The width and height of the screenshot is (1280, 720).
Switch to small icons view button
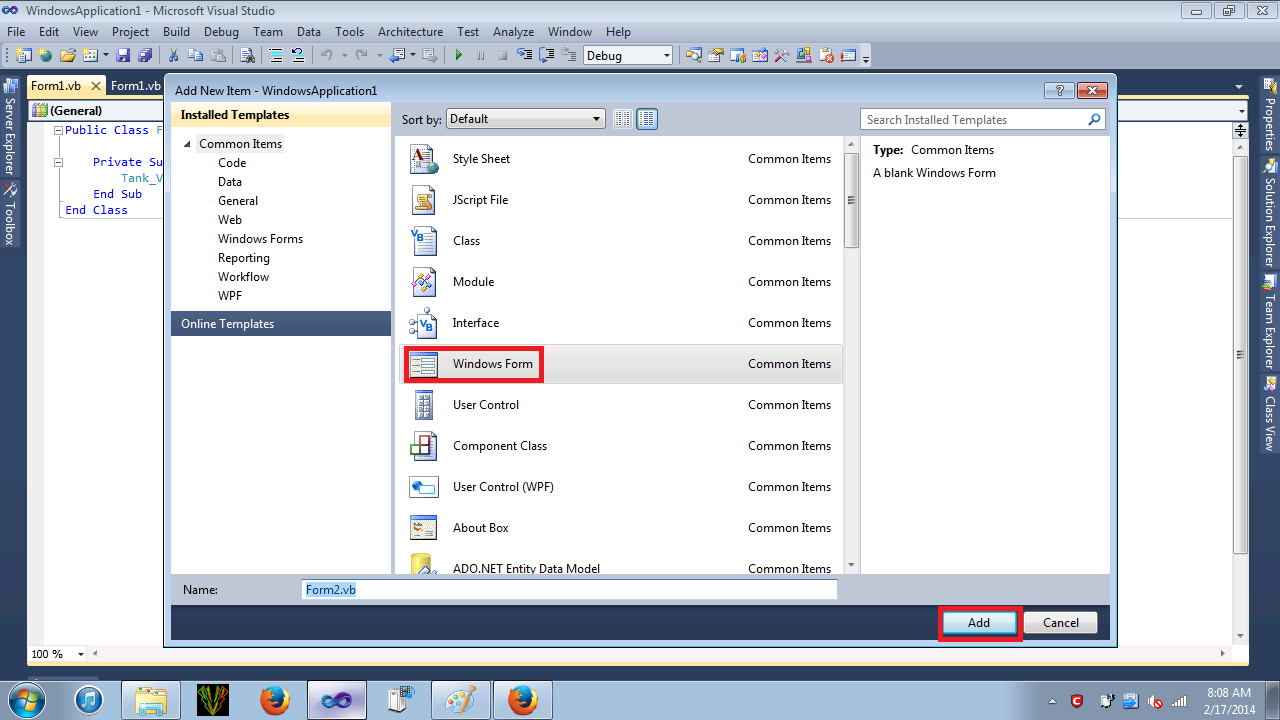(623, 119)
